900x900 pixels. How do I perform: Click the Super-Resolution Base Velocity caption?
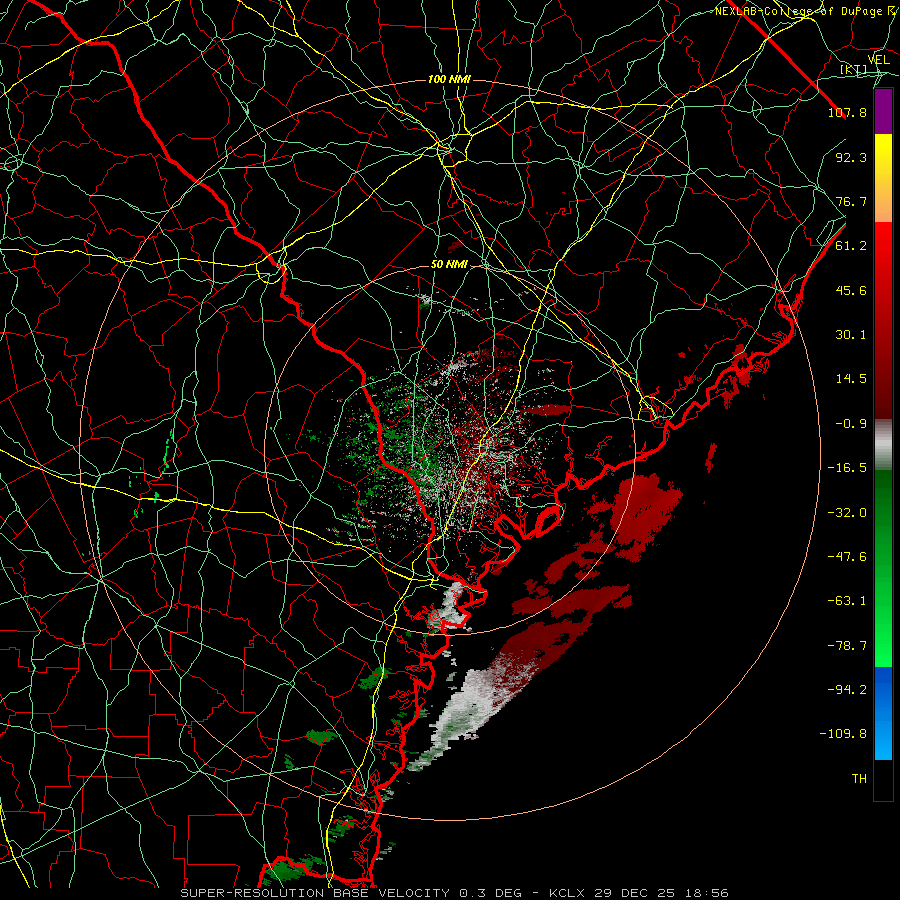click(454, 893)
